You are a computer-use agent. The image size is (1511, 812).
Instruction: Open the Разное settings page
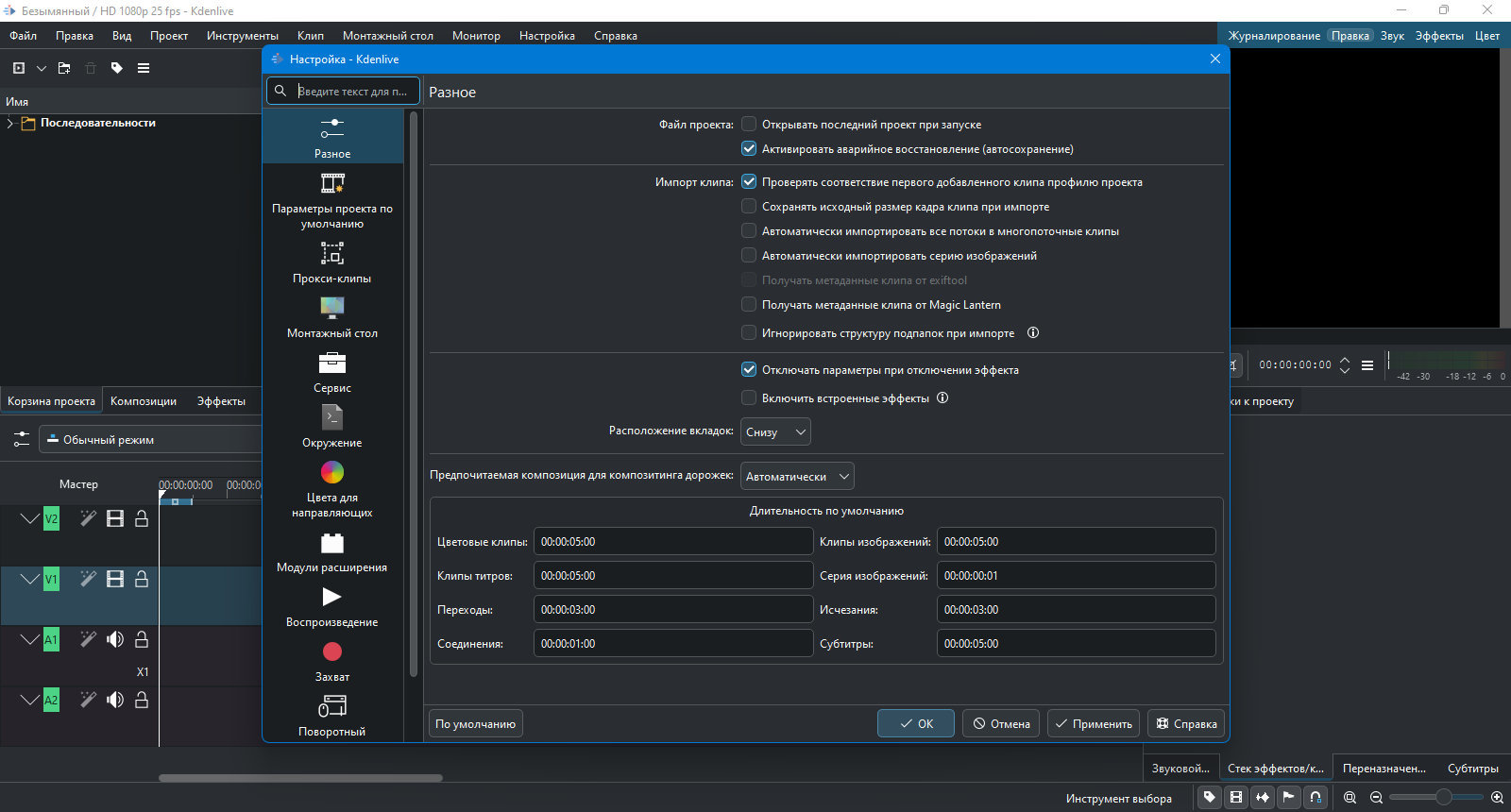pos(332,137)
